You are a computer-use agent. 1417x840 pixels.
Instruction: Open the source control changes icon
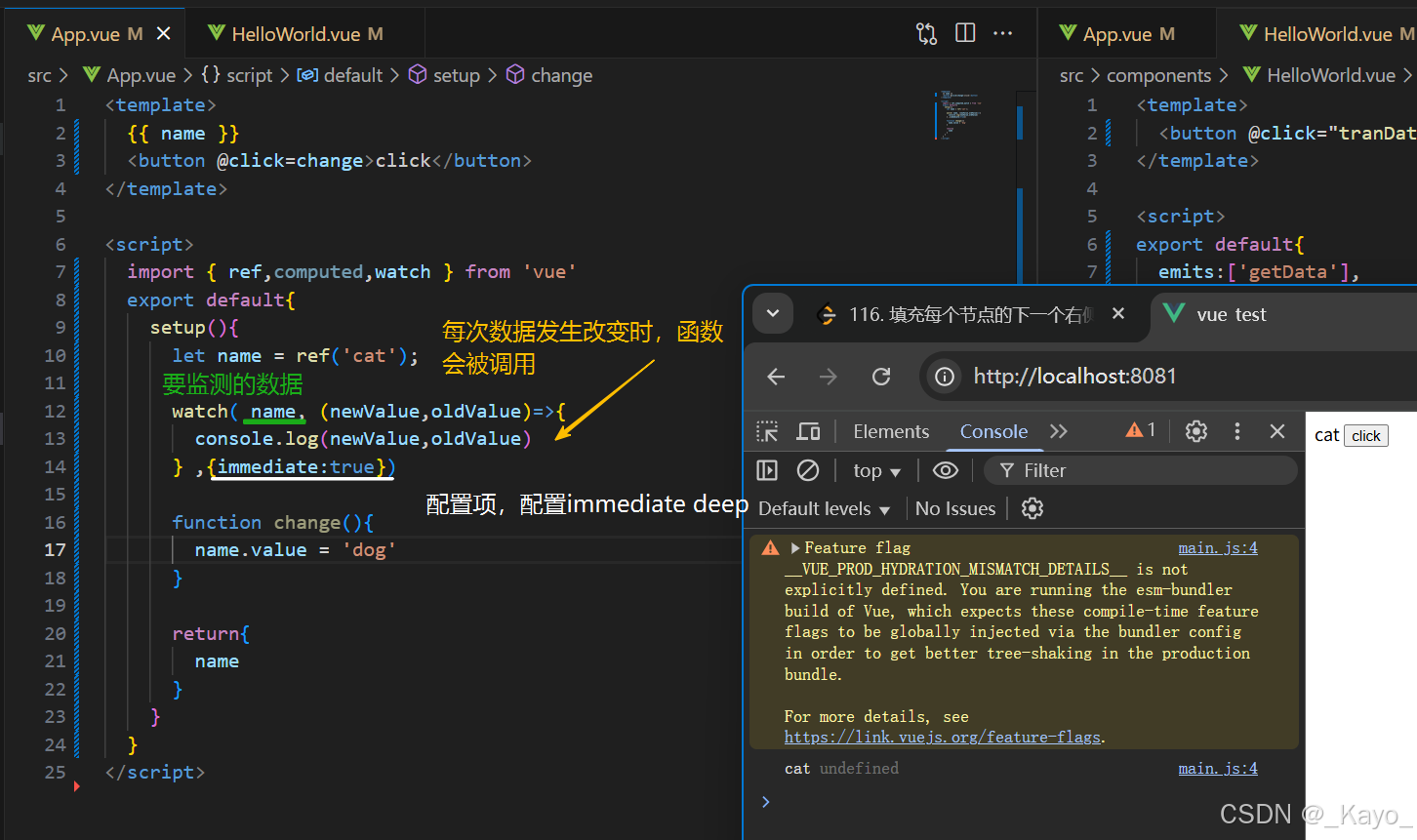coord(926,33)
